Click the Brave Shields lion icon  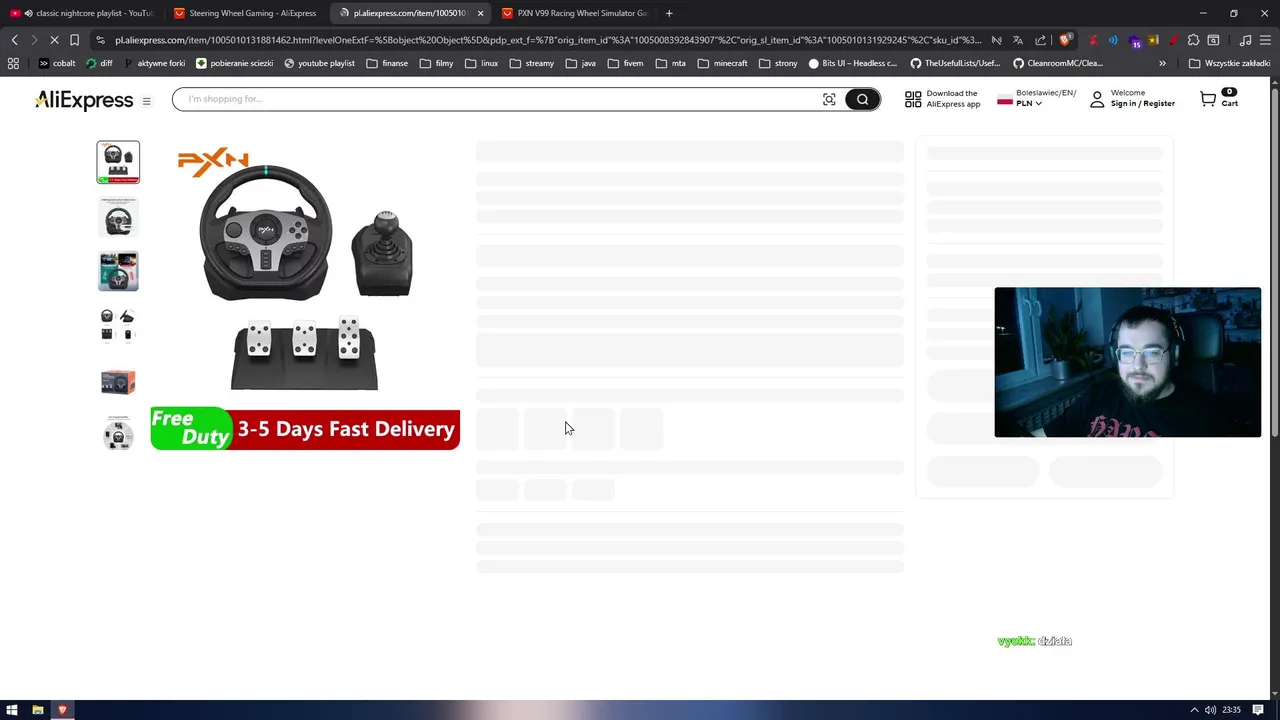pos(1065,40)
